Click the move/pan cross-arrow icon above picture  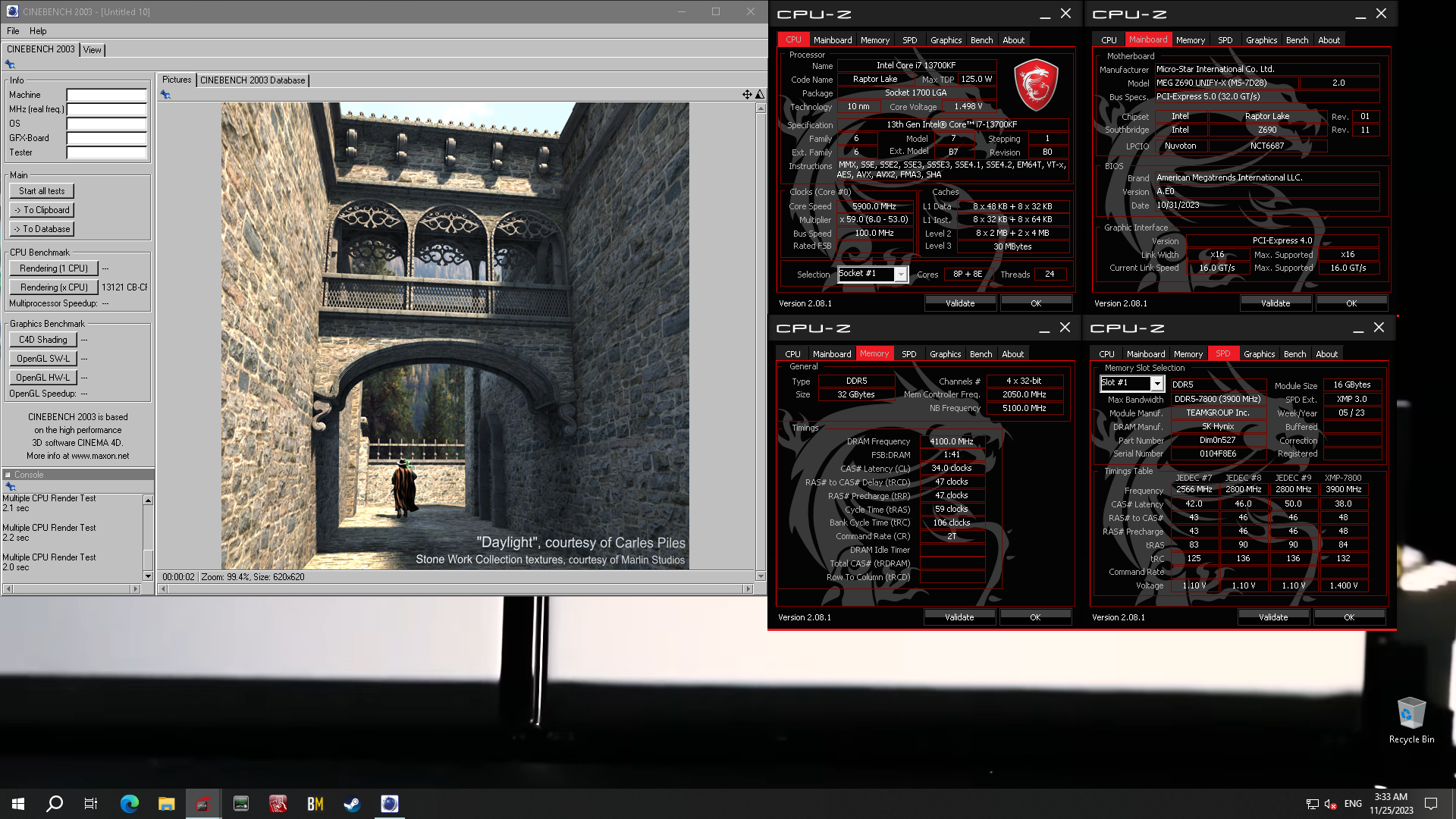[x=747, y=94]
